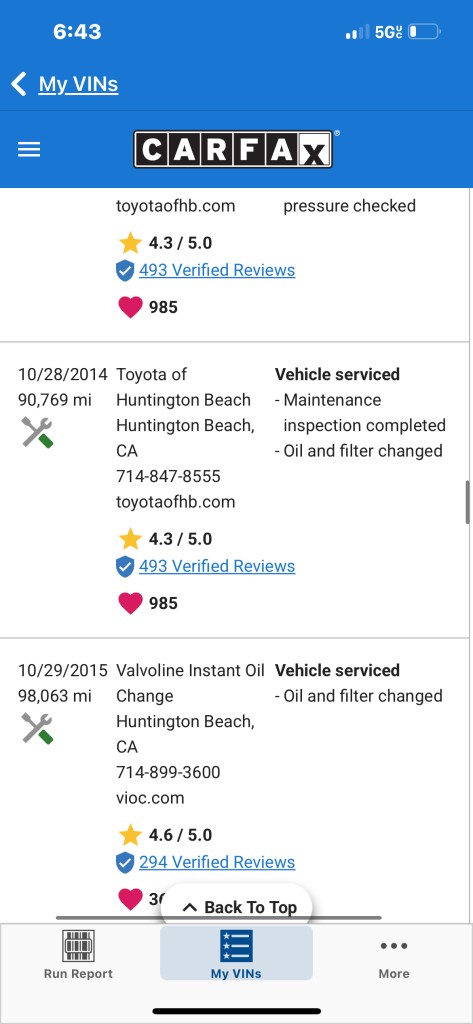This screenshot has width=473, height=1024.
Task: Click the vertical scrollbar thumb
Action: click(x=468, y=502)
